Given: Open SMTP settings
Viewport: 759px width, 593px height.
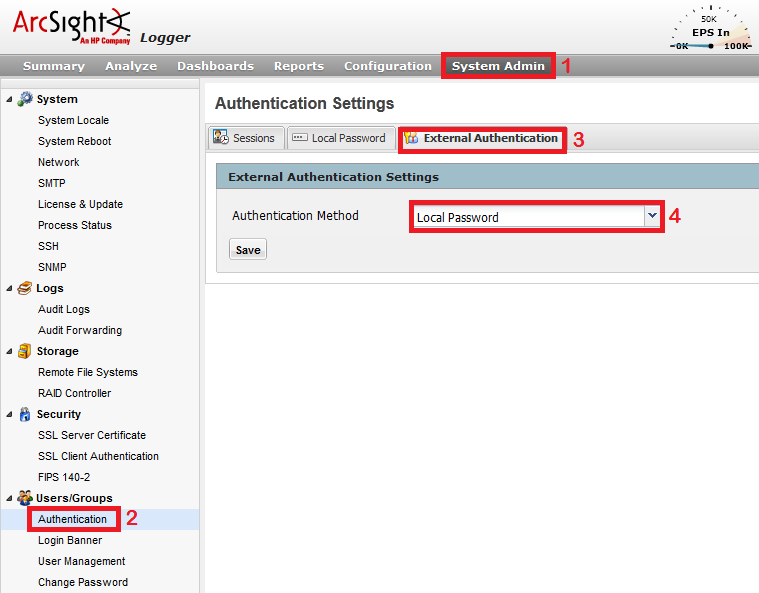Looking at the screenshot, I should pyautogui.click(x=52, y=183).
